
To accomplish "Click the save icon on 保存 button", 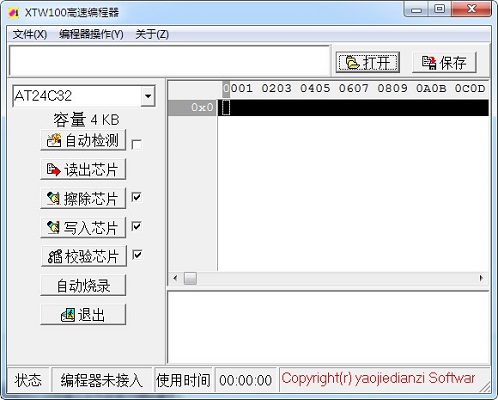I will tap(429, 63).
